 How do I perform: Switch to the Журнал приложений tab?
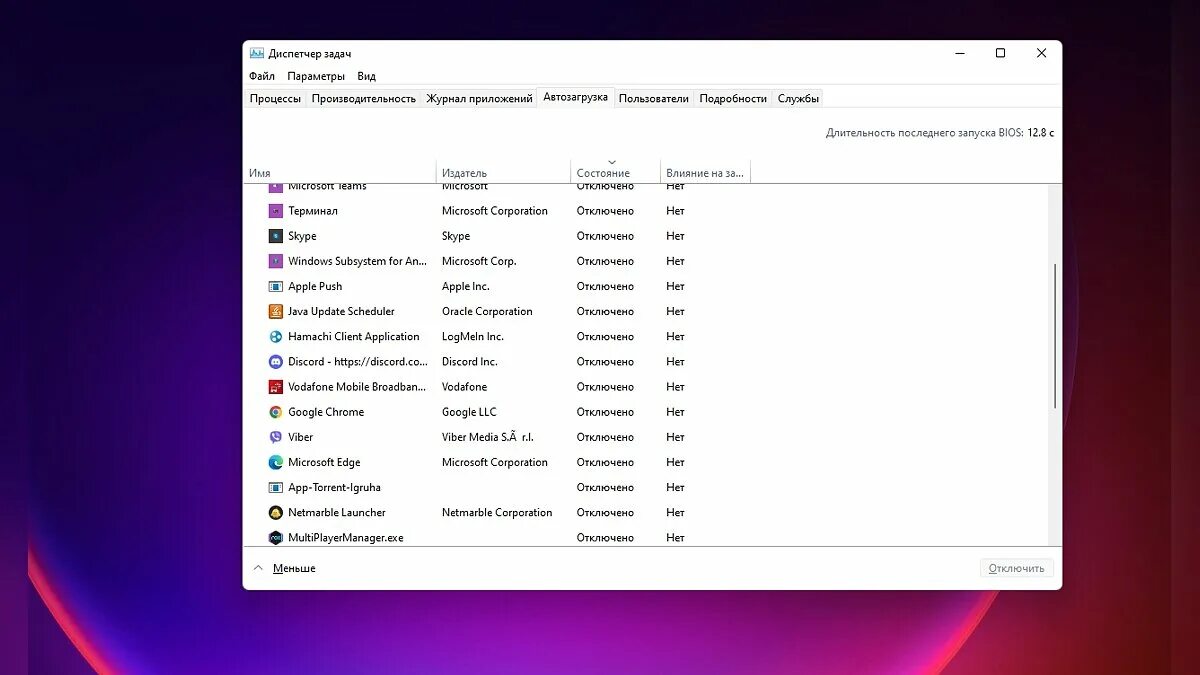click(x=479, y=98)
